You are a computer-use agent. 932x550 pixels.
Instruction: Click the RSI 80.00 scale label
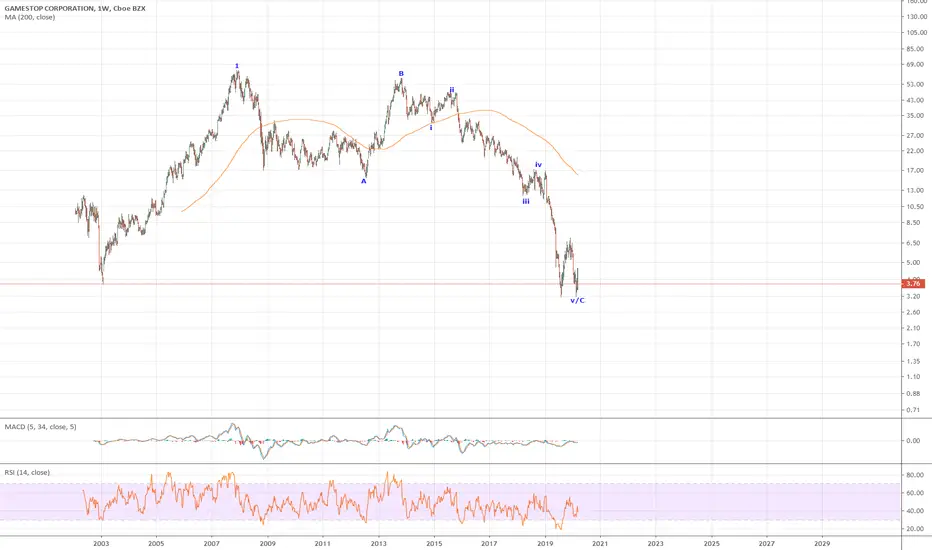[916, 475]
